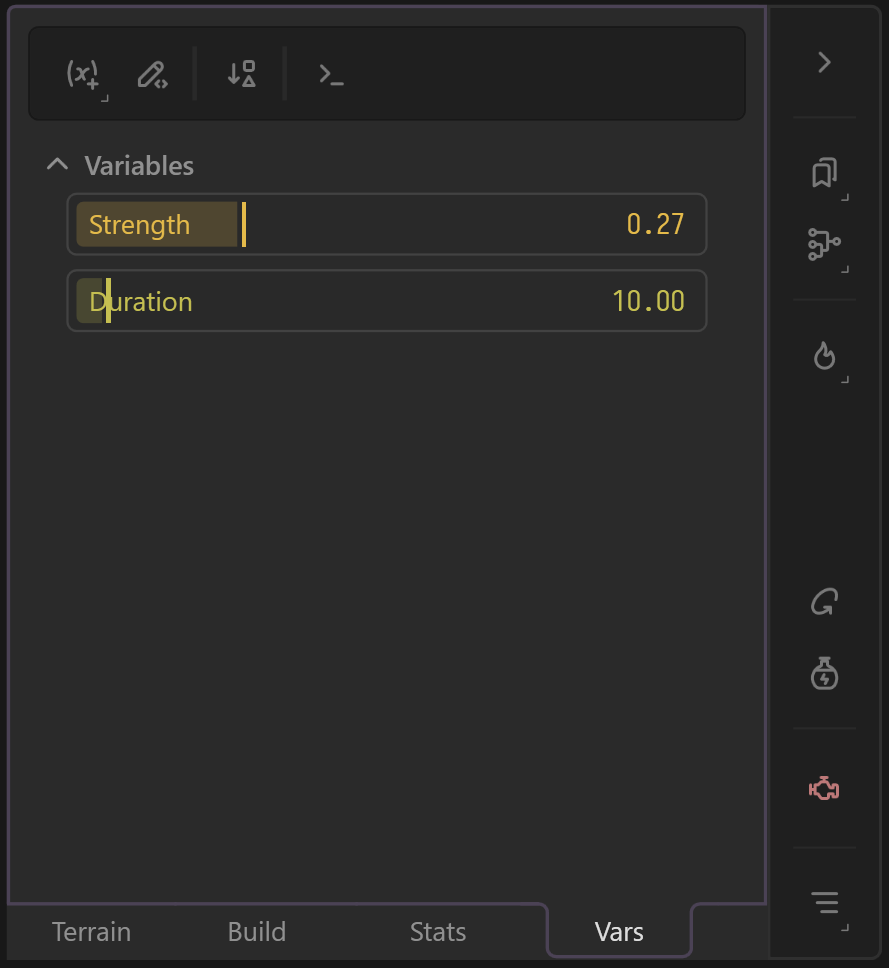Click the refresh arrow icon
This screenshot has height=968, width=889.
(824, 602)
